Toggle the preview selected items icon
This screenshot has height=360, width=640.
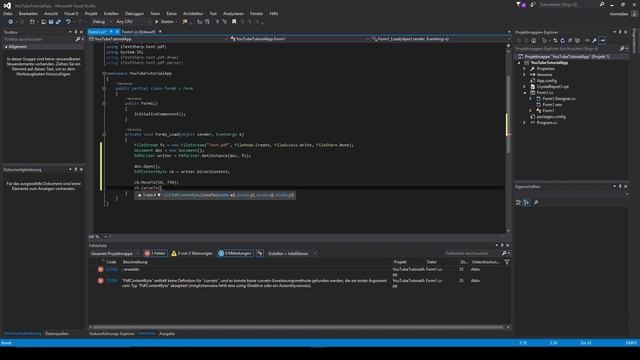click(602, 40)
